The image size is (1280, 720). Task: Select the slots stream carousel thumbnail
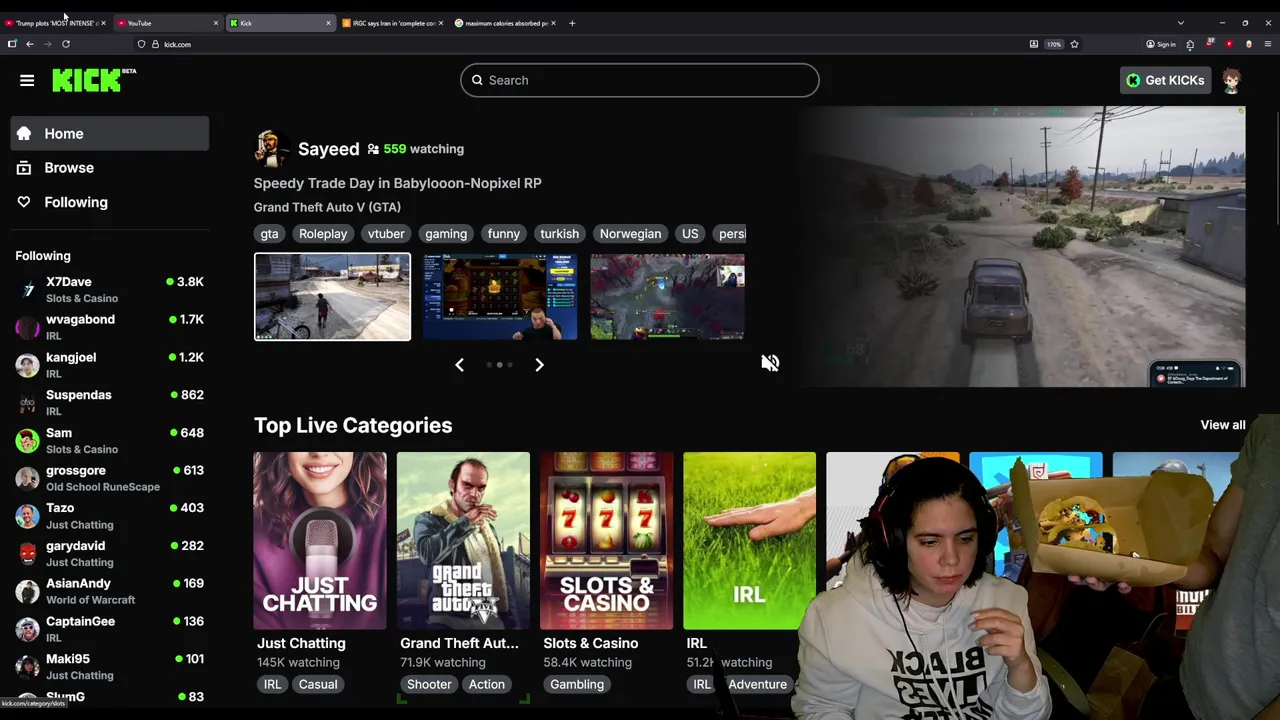(x=500, y=297)
